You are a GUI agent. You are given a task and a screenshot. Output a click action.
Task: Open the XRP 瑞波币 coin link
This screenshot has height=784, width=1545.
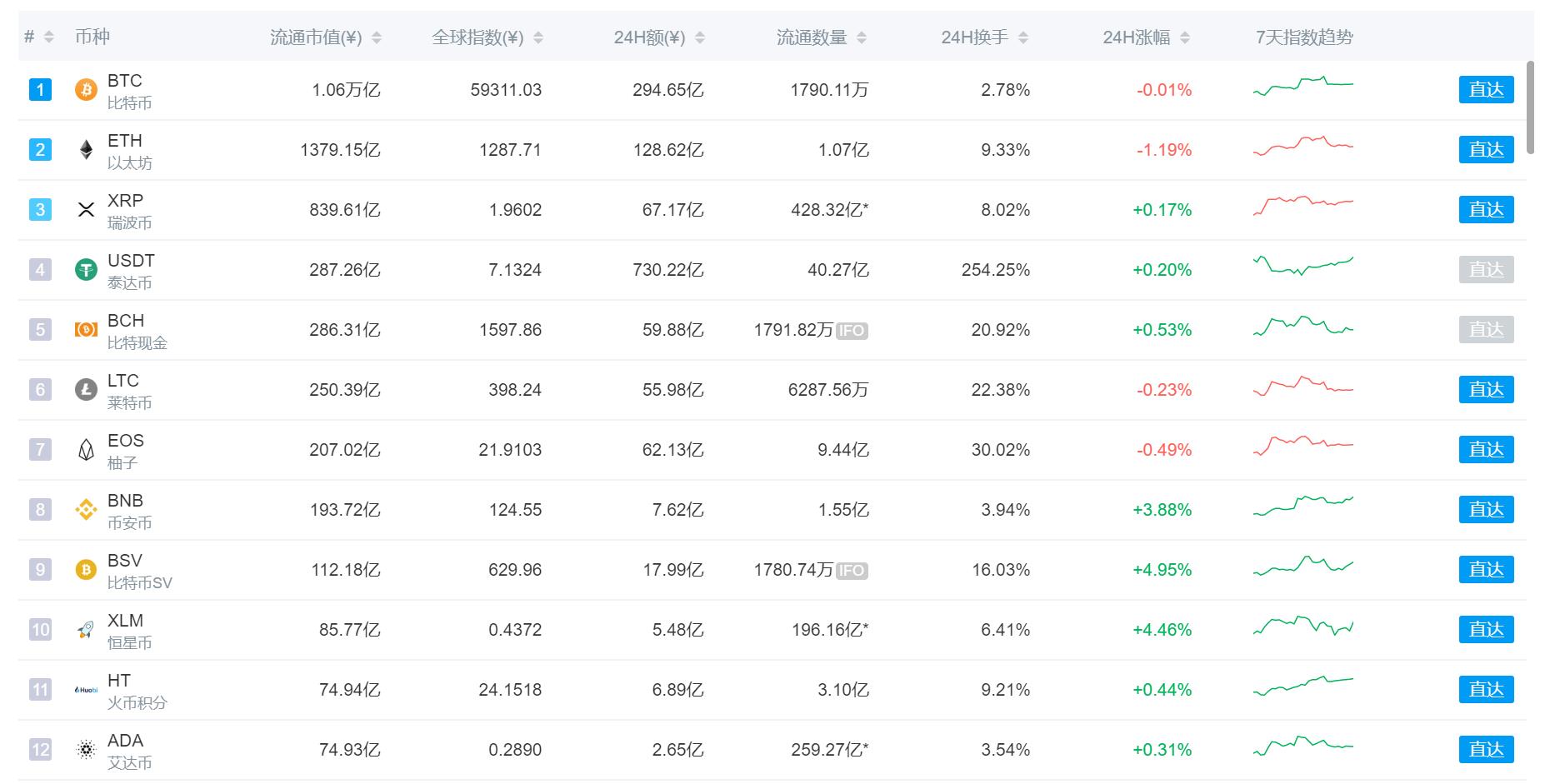point(129,211)
